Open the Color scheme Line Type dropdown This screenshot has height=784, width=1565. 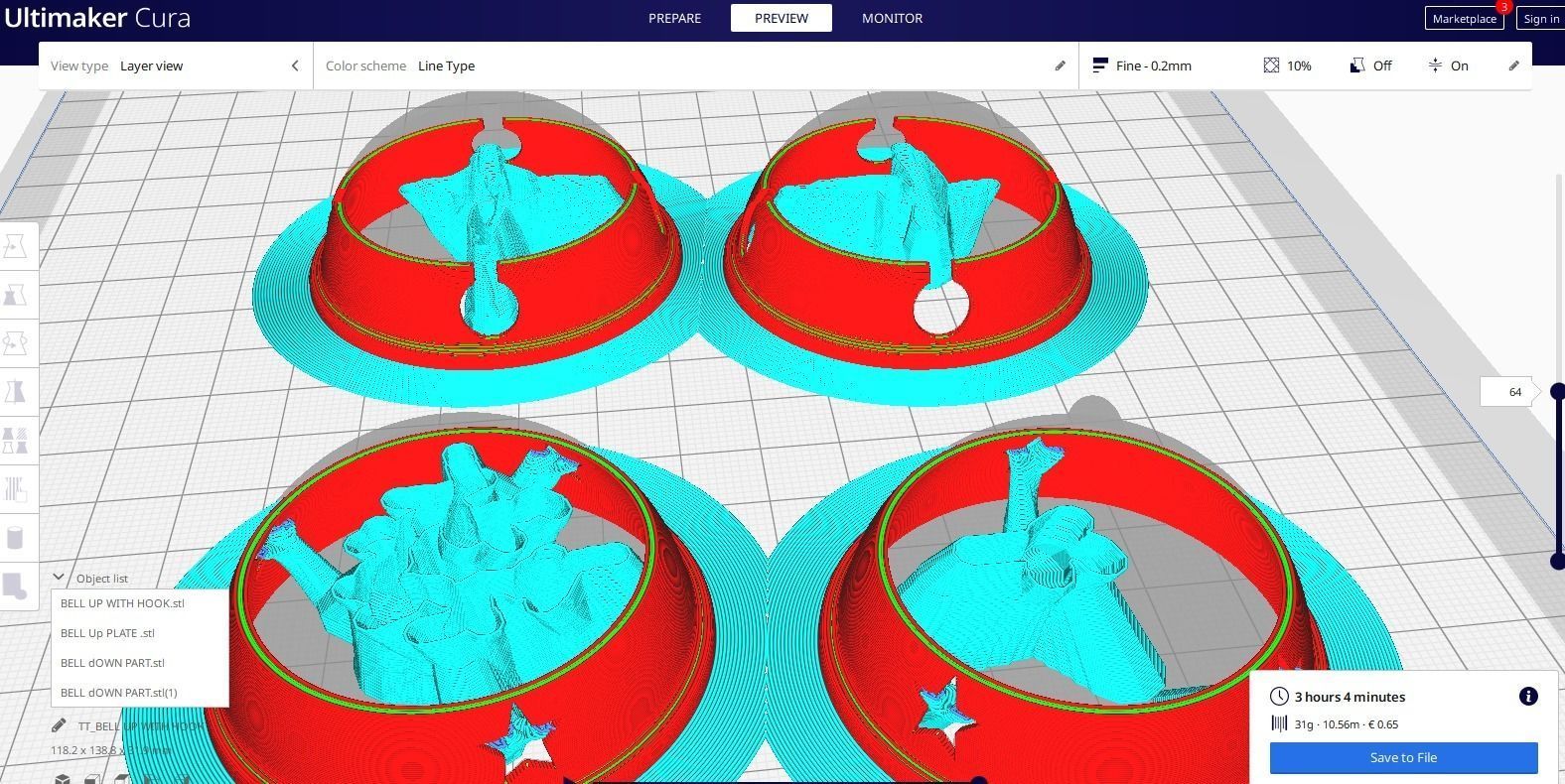(695, 65)
